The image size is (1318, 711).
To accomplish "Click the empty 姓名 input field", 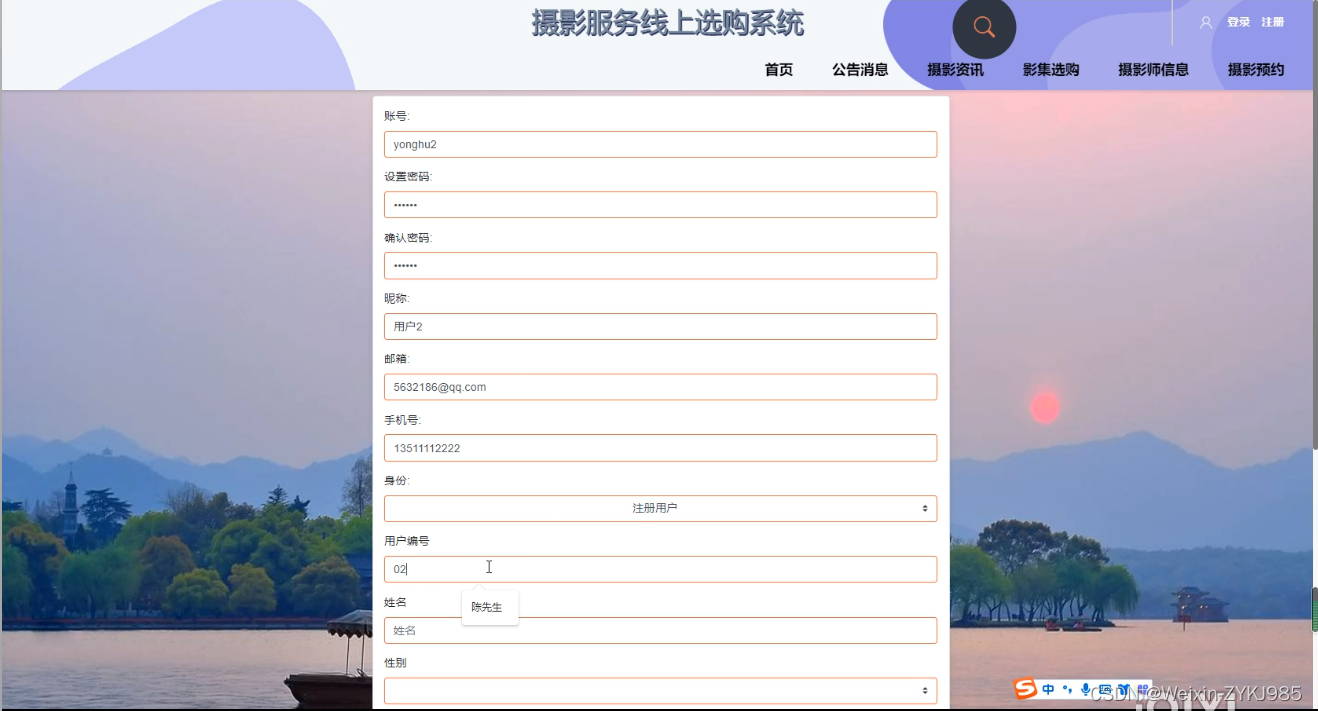I will pos(660,630).
